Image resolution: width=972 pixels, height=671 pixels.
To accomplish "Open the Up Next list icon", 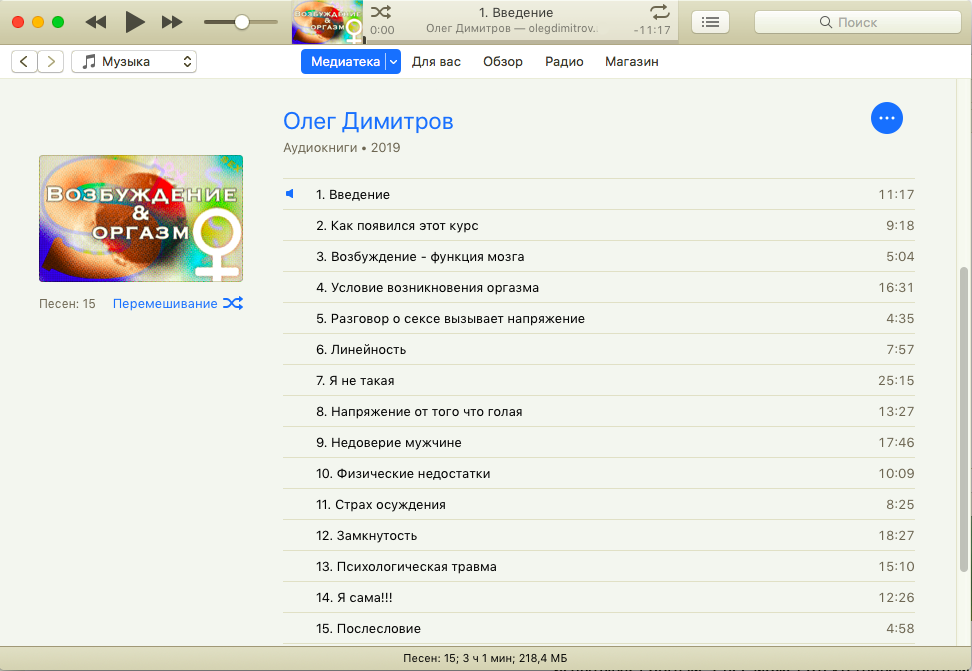I will [710, 22].
